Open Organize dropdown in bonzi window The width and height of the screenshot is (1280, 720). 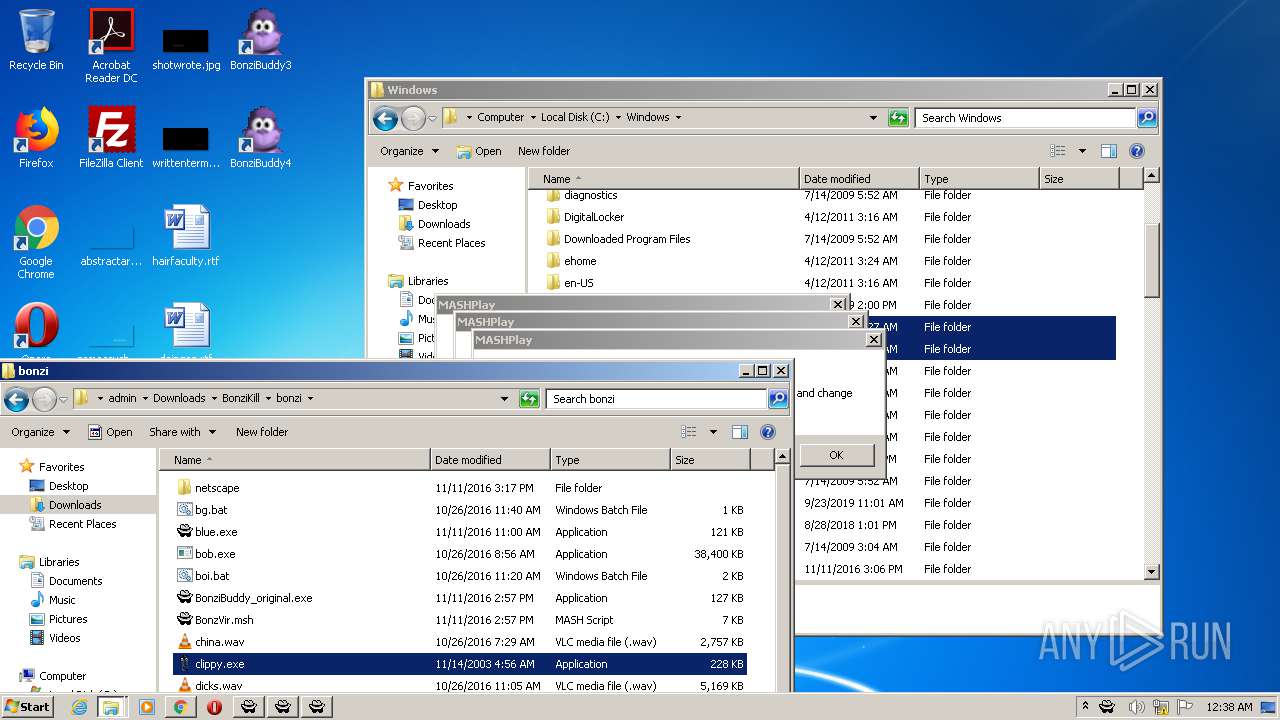(41, 432)
